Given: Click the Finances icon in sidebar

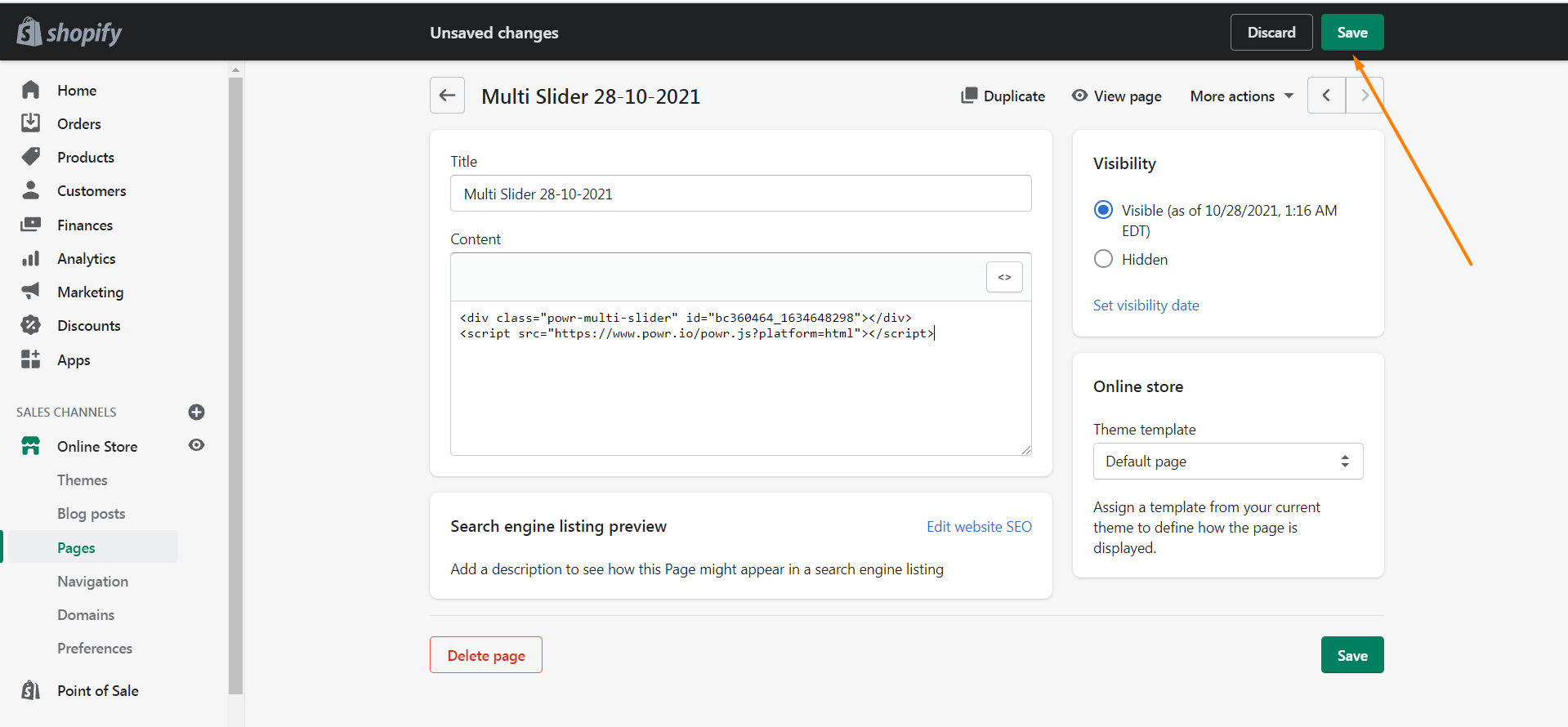Looking at the screenshot, I should (x=31, y=225).
